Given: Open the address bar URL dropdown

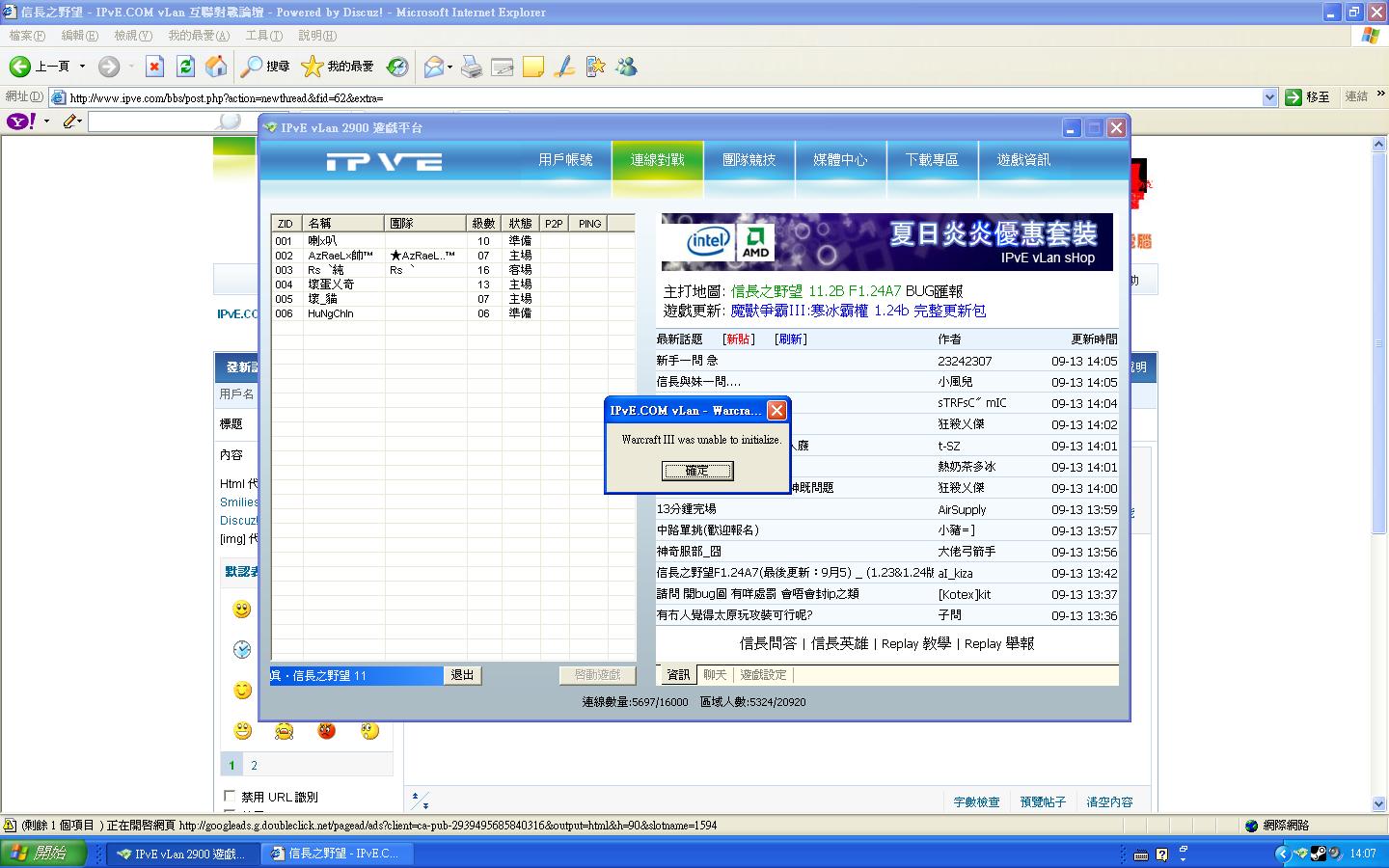Looking at the screenshot, I should coord(1269,97).
